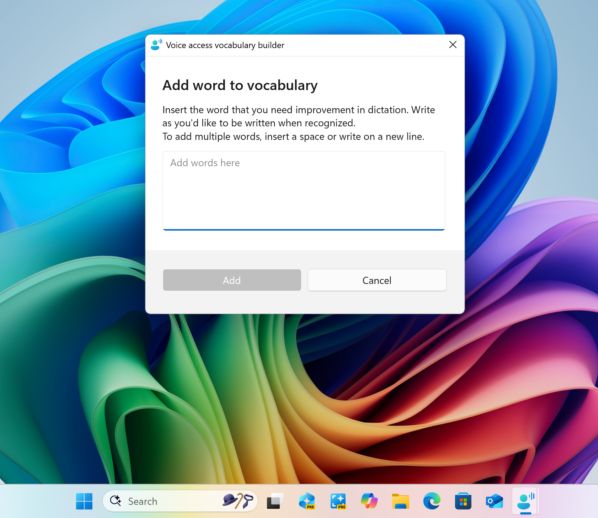598x518 pixels.
Task: Open the Microsoft Store app
Action: (x=463, y=501)
